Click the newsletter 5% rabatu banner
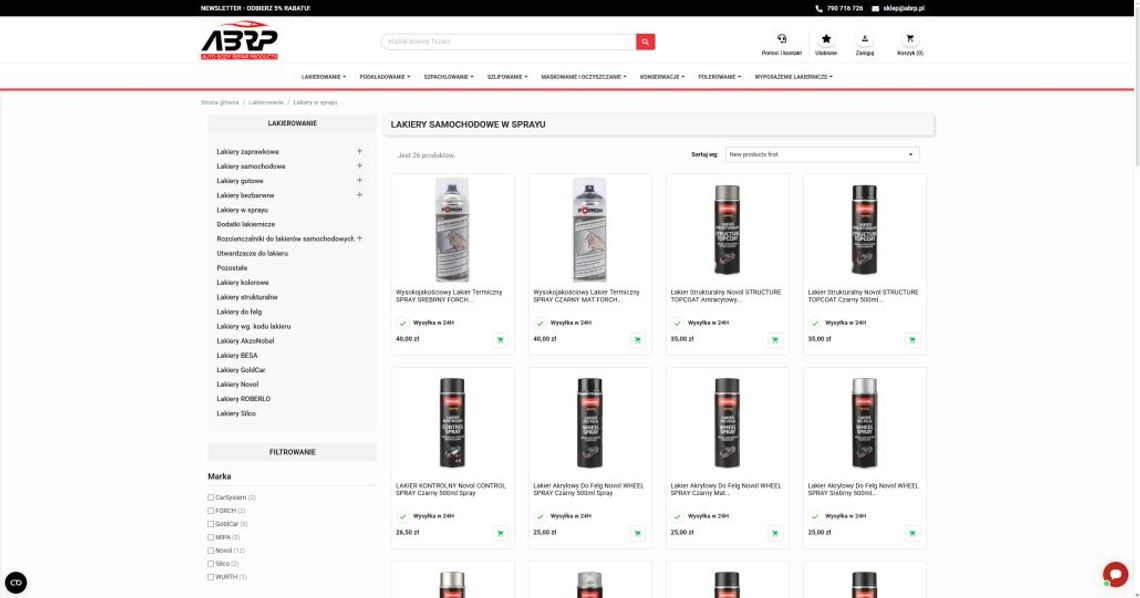1140x598 pixels. pyautogui.click(x=255, y=9)
